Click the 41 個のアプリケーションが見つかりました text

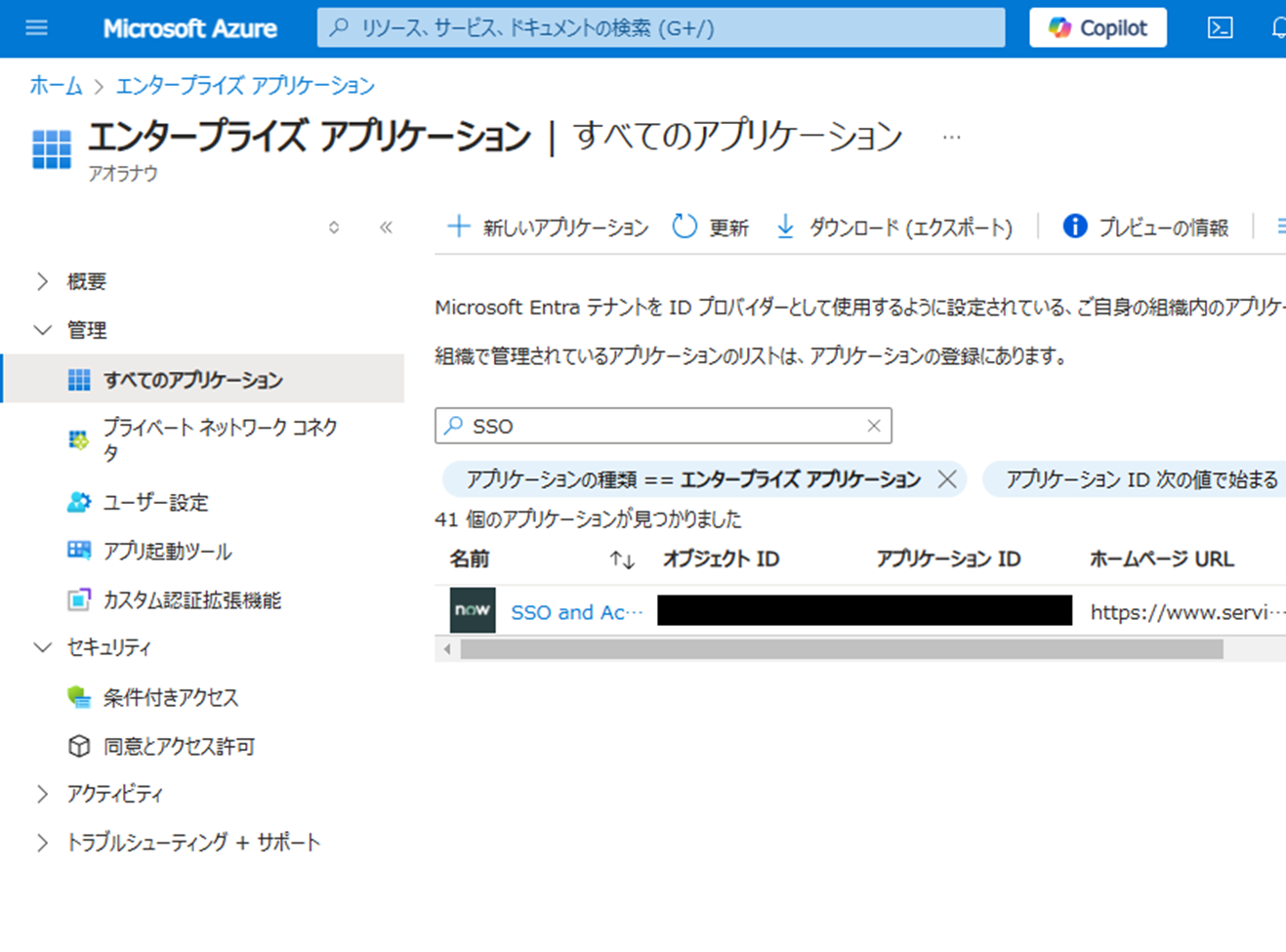point(588,519)
